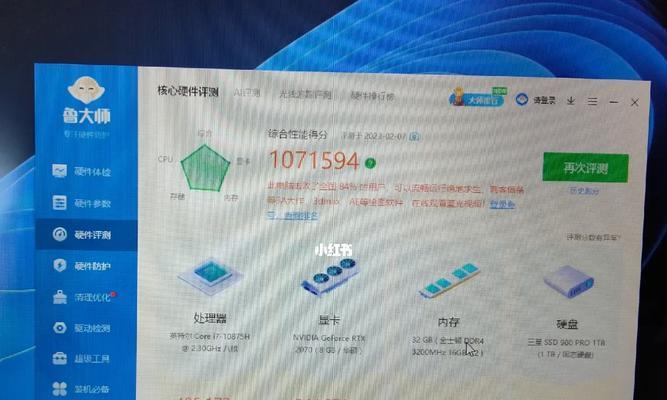
Task: Click the 显卡 graphics card icon
Action: coord(330,276)
